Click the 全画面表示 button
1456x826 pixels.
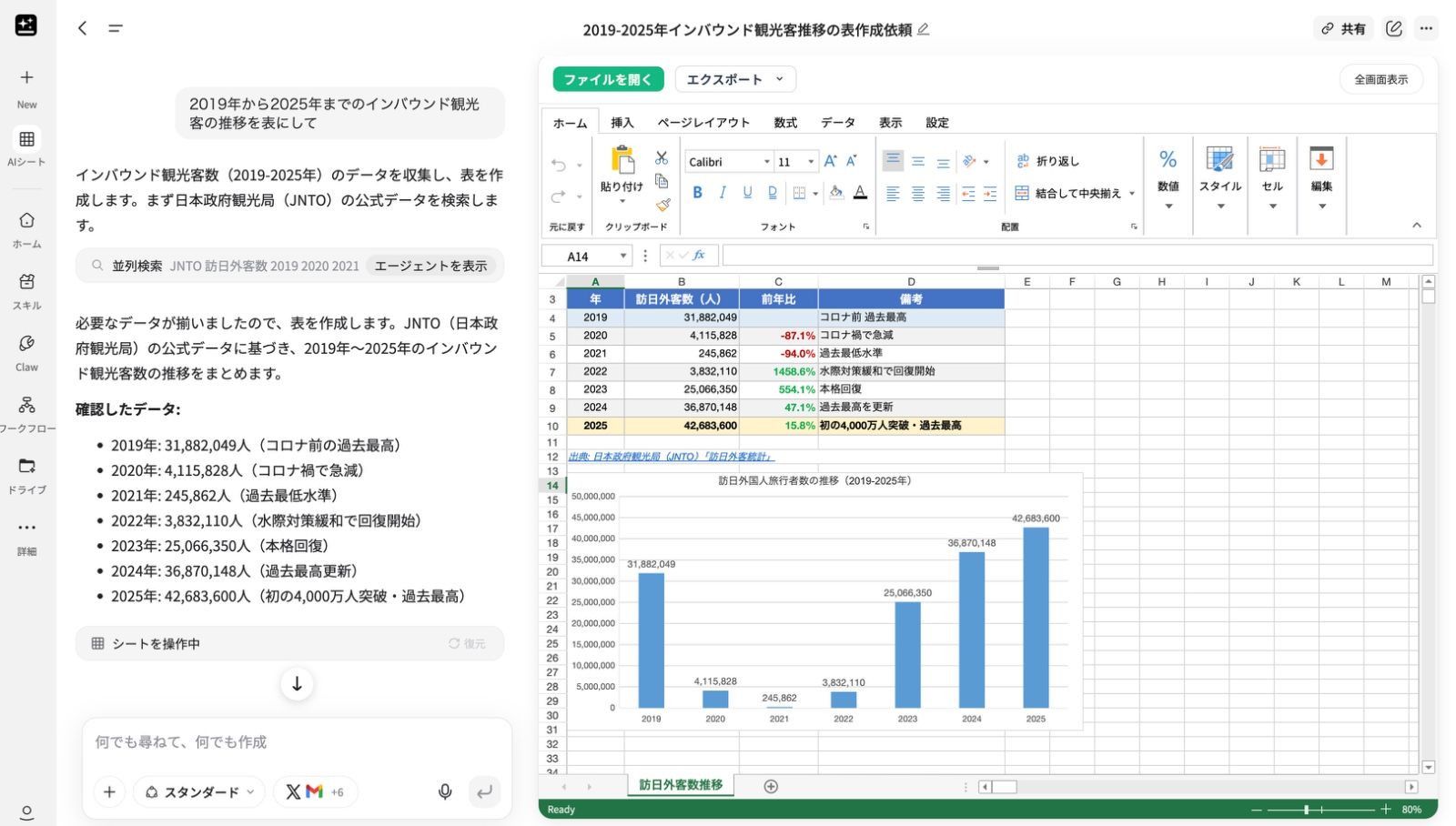1380,79
